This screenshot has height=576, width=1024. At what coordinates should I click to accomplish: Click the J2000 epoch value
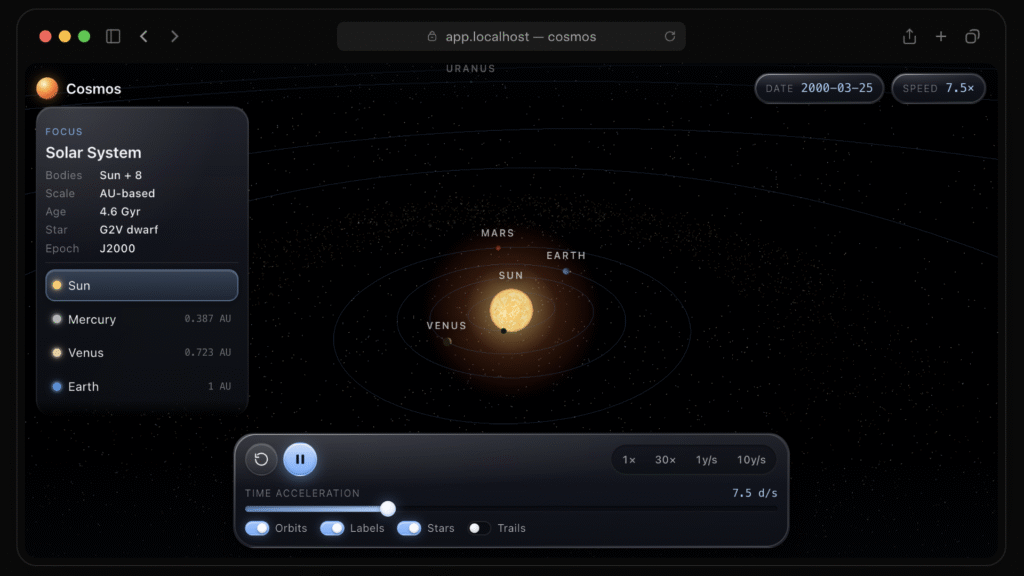(x=118, y=248)
